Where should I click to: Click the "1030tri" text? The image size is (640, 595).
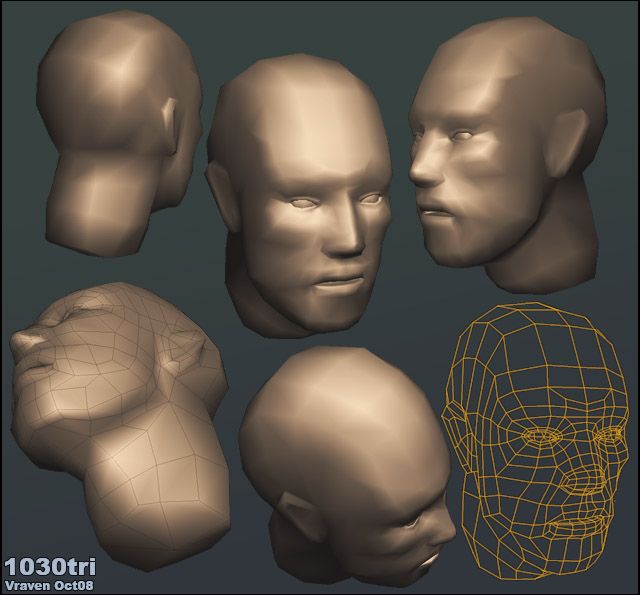(x=50, y=567)
